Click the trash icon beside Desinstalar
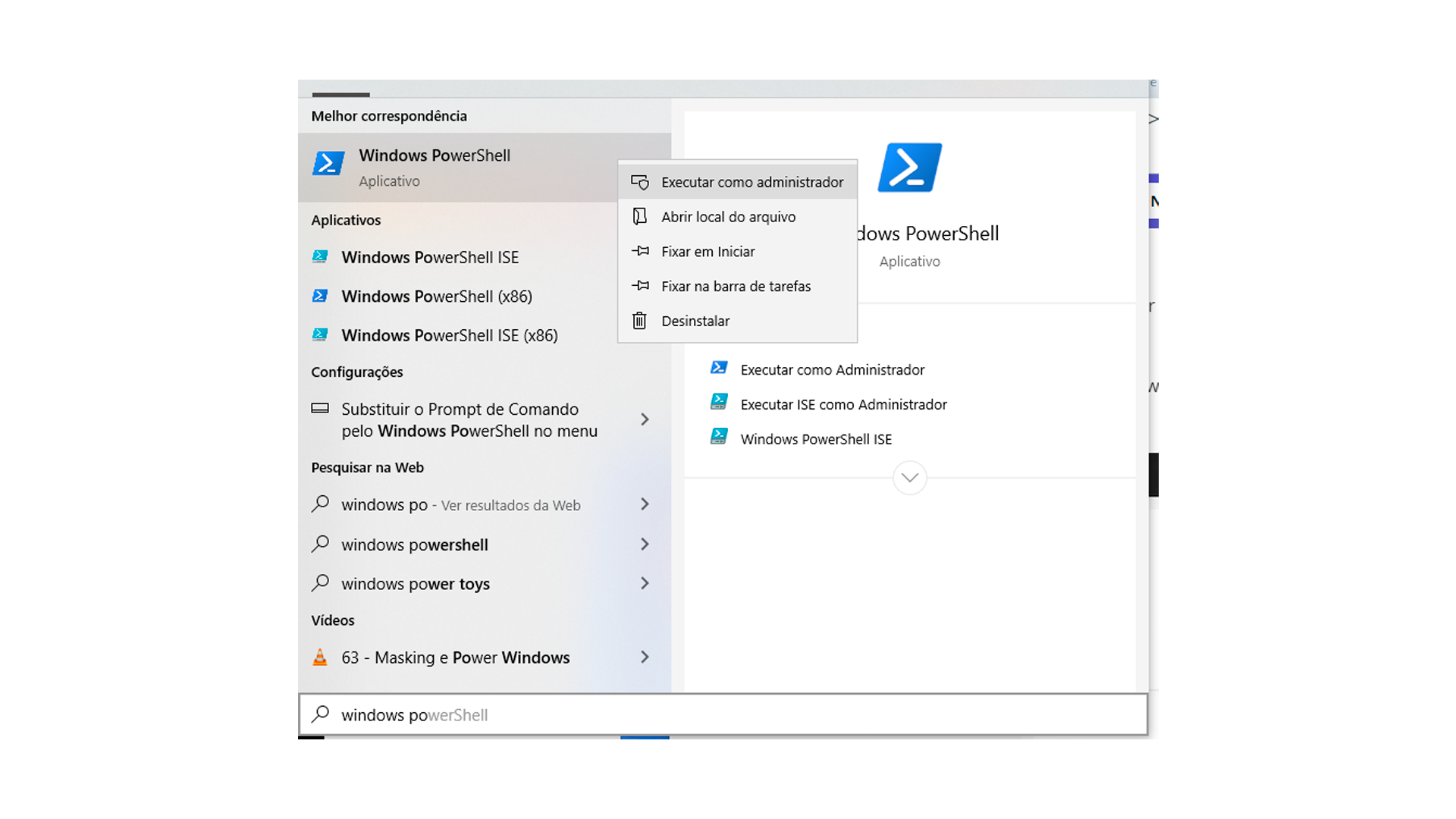Viewport: 1456px width, 819px height. coord(640,321)
